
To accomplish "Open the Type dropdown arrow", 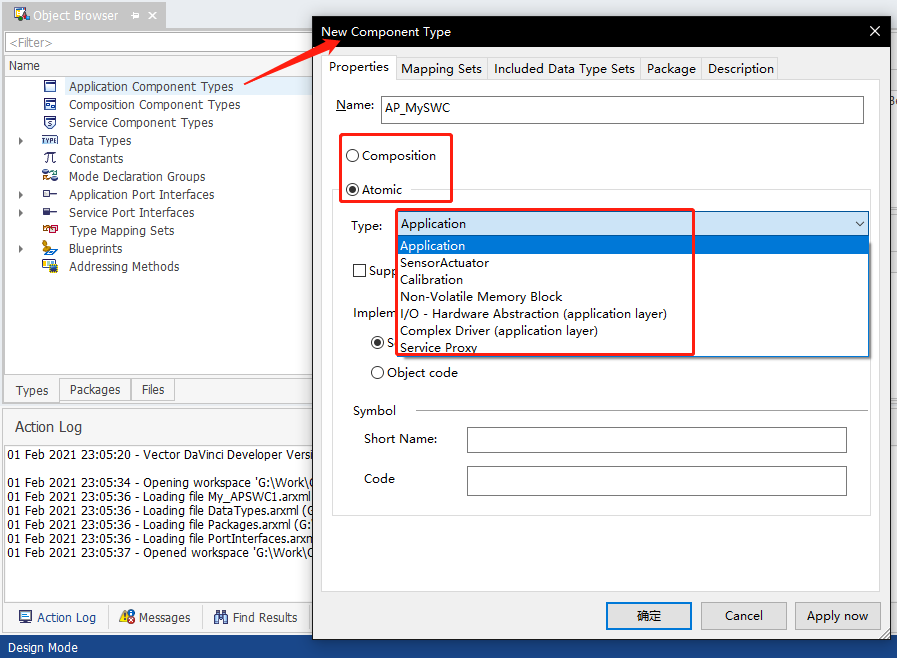I will click(x=859, y=223).
